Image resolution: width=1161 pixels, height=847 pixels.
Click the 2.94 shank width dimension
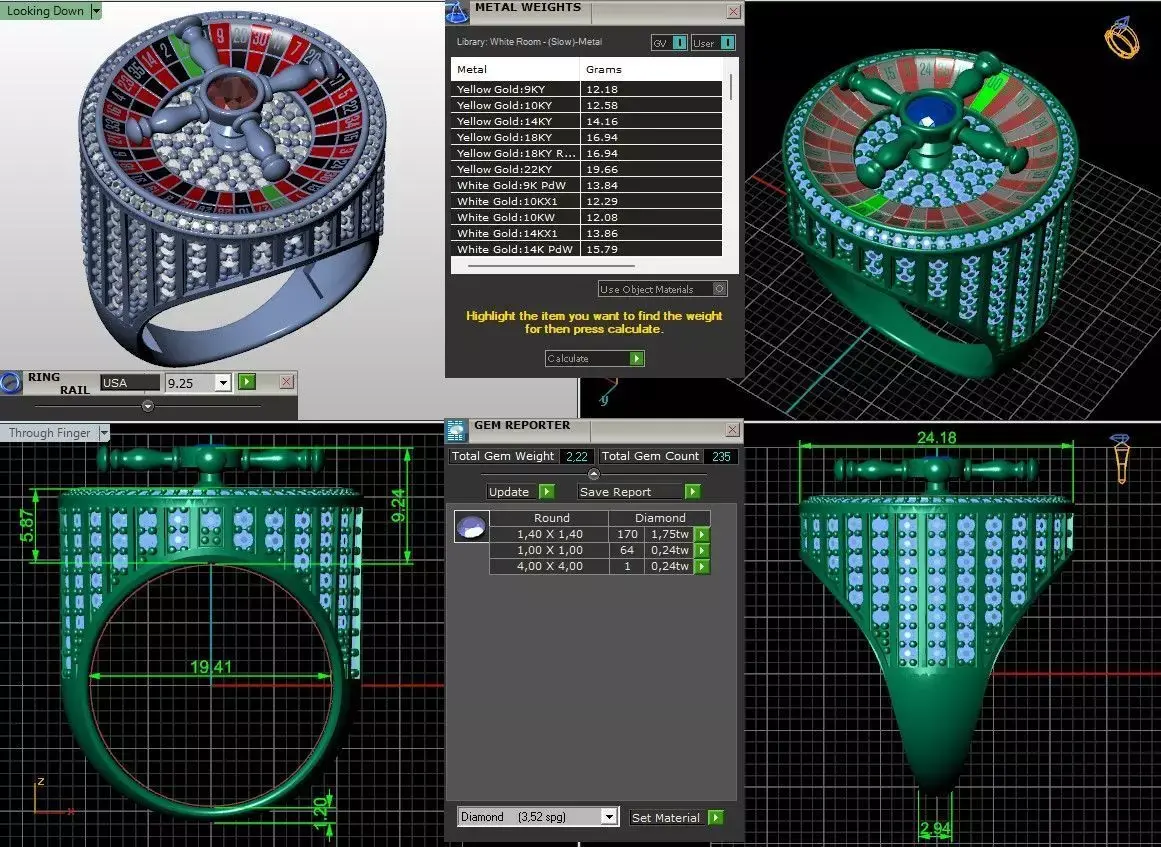(x=936, y=828)
